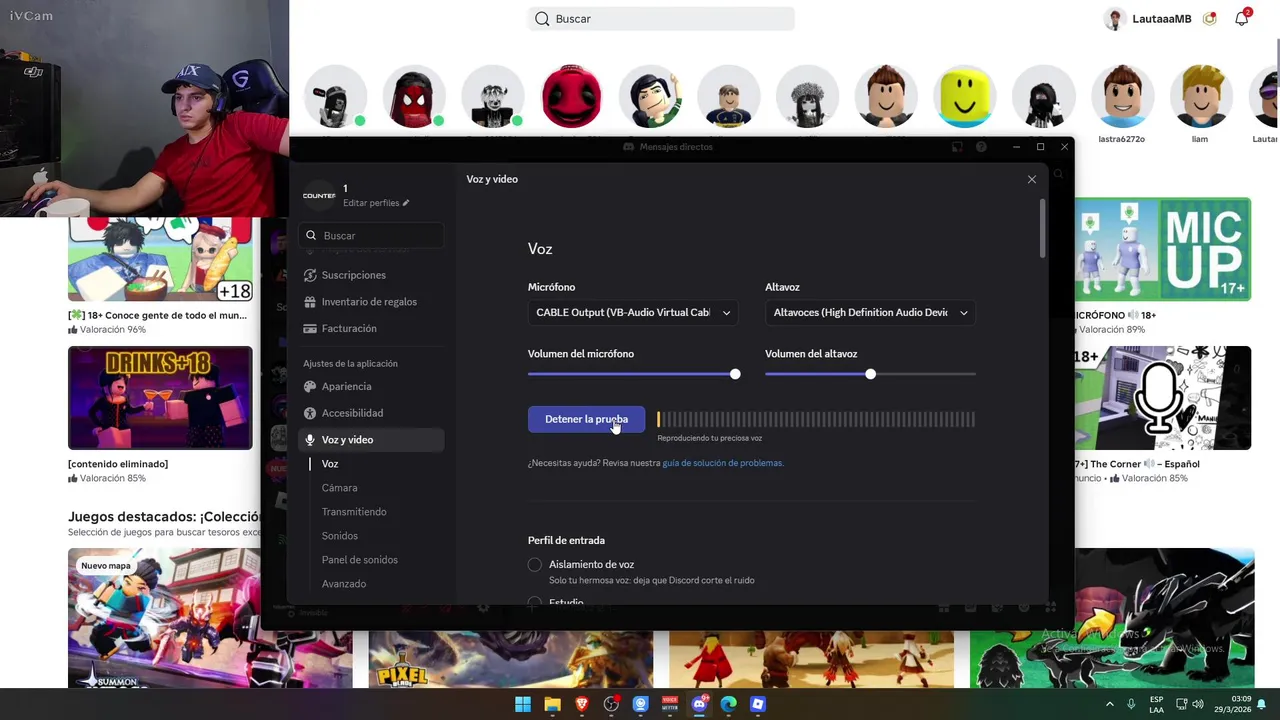
Task: Open Avanzado sub-tab
Action: coord(343,584)
